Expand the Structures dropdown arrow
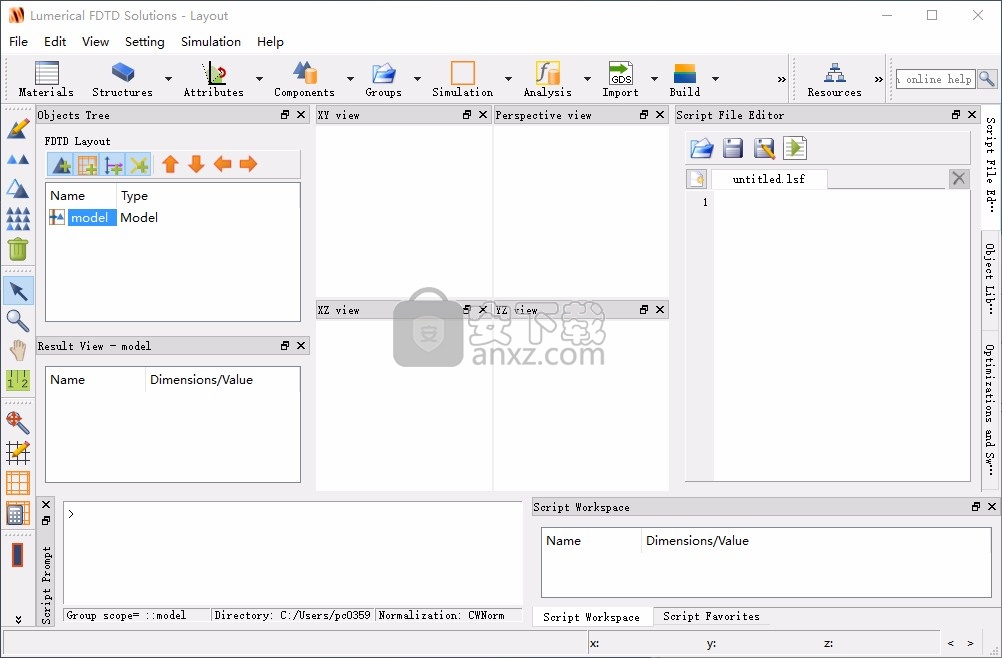The width and height of the screenshot is (1002, 658). pos(168,79)
